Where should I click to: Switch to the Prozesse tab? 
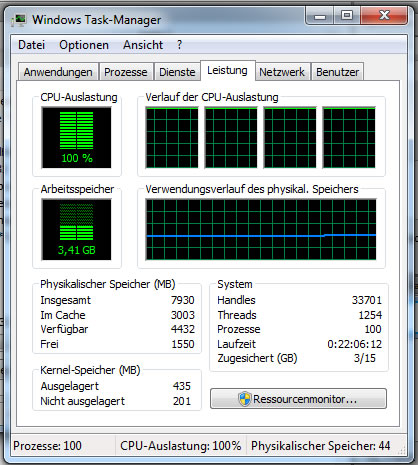(x=126, y=72)
